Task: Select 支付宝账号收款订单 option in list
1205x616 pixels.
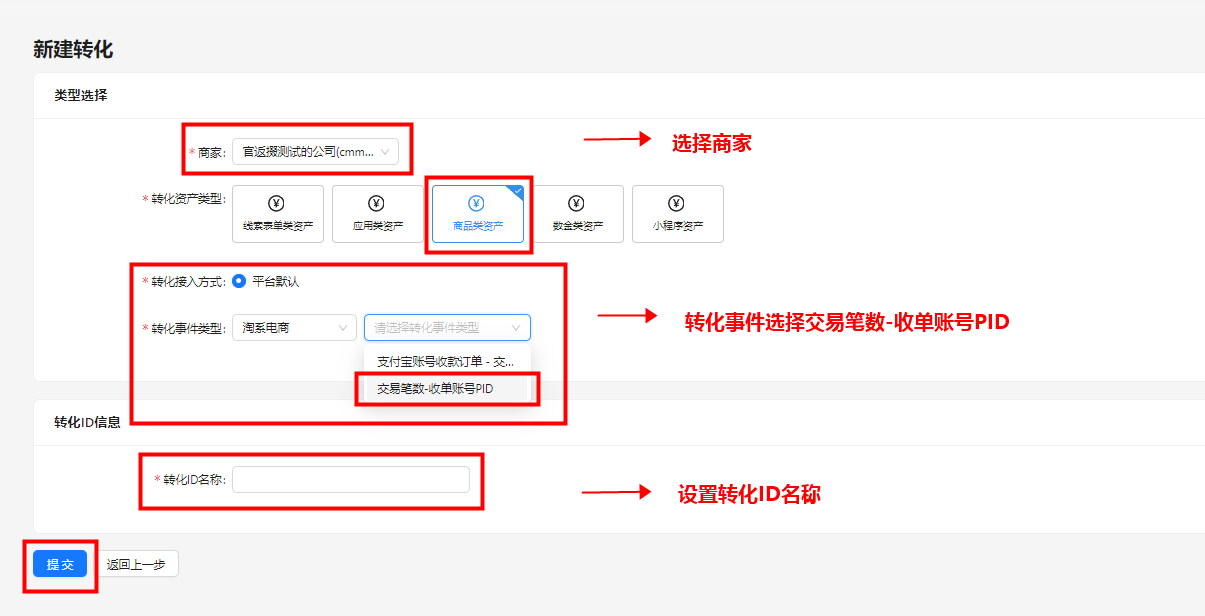Action: pos(447,361)
